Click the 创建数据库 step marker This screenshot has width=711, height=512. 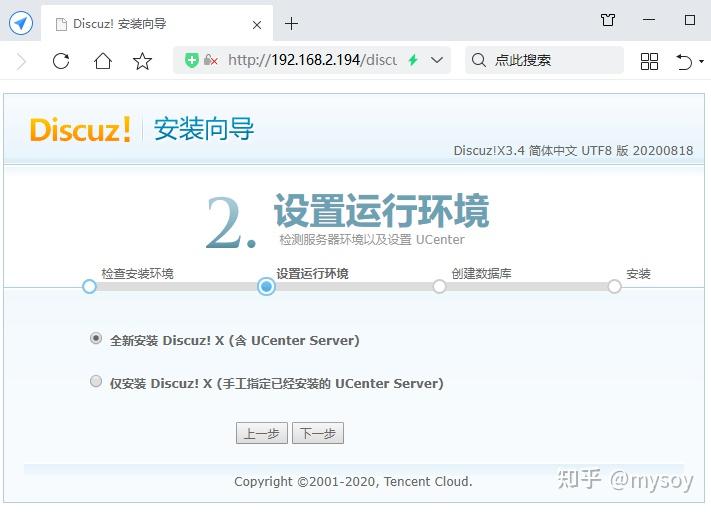click(x=439, y=287)
